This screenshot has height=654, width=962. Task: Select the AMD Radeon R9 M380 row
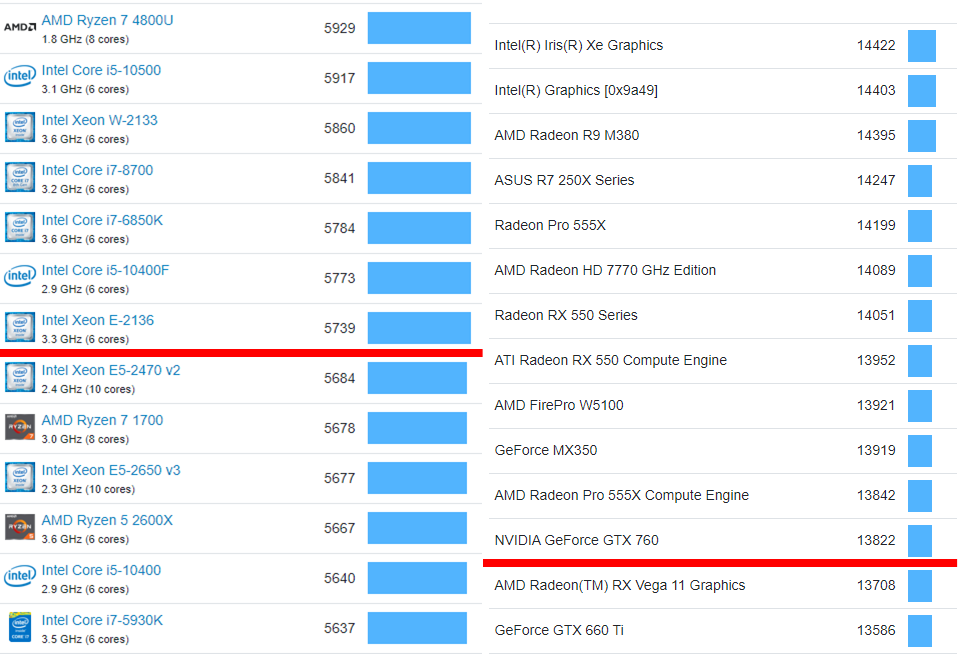[x=723, y=136]
